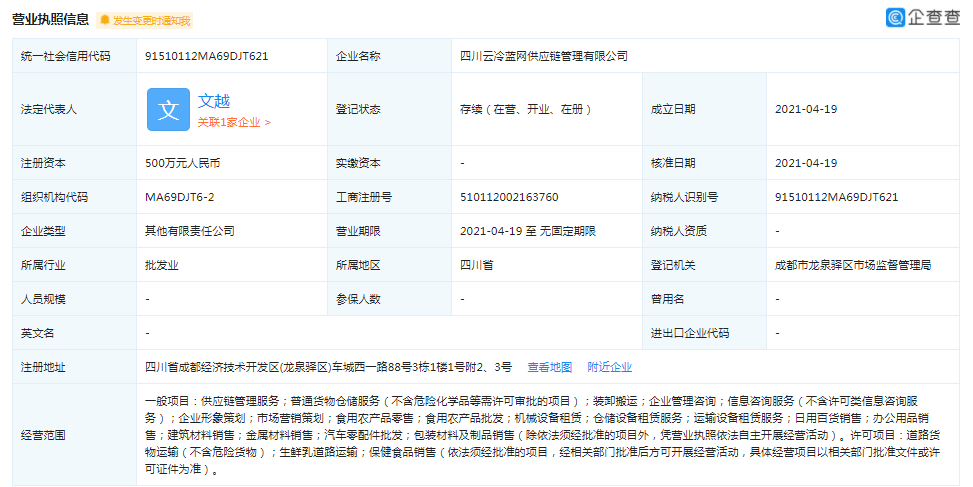Viewport: 973px width, 487px height.
Task: Click the 经营范围 business scope paragraph
Action: click(542, 435)
